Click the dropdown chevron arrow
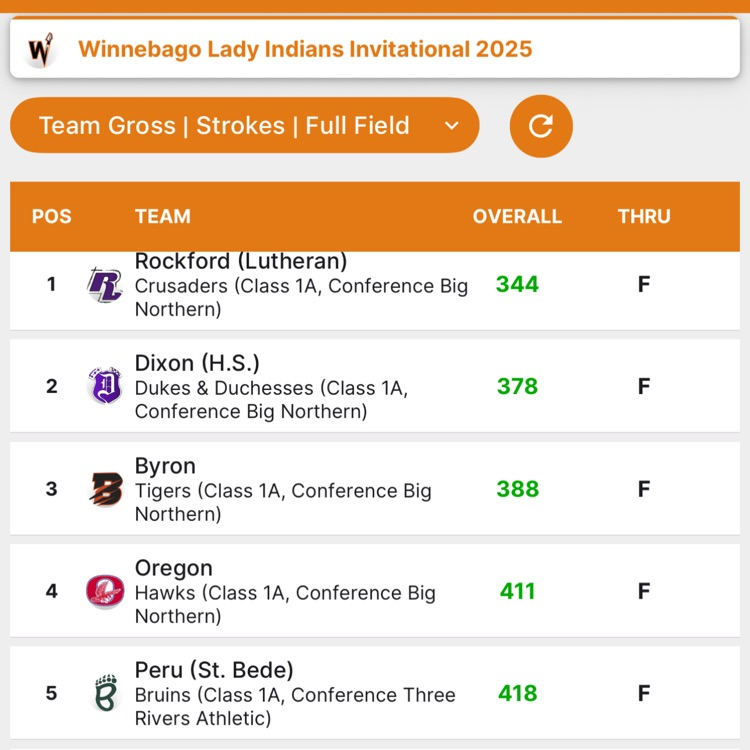 tap(452, 126)
